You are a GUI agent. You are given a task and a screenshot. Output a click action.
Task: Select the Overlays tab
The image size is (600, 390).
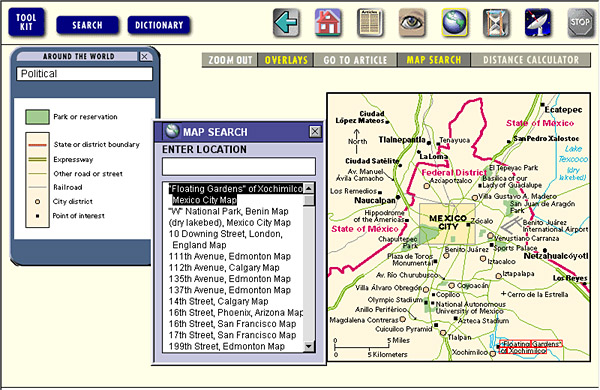[286, 60]
